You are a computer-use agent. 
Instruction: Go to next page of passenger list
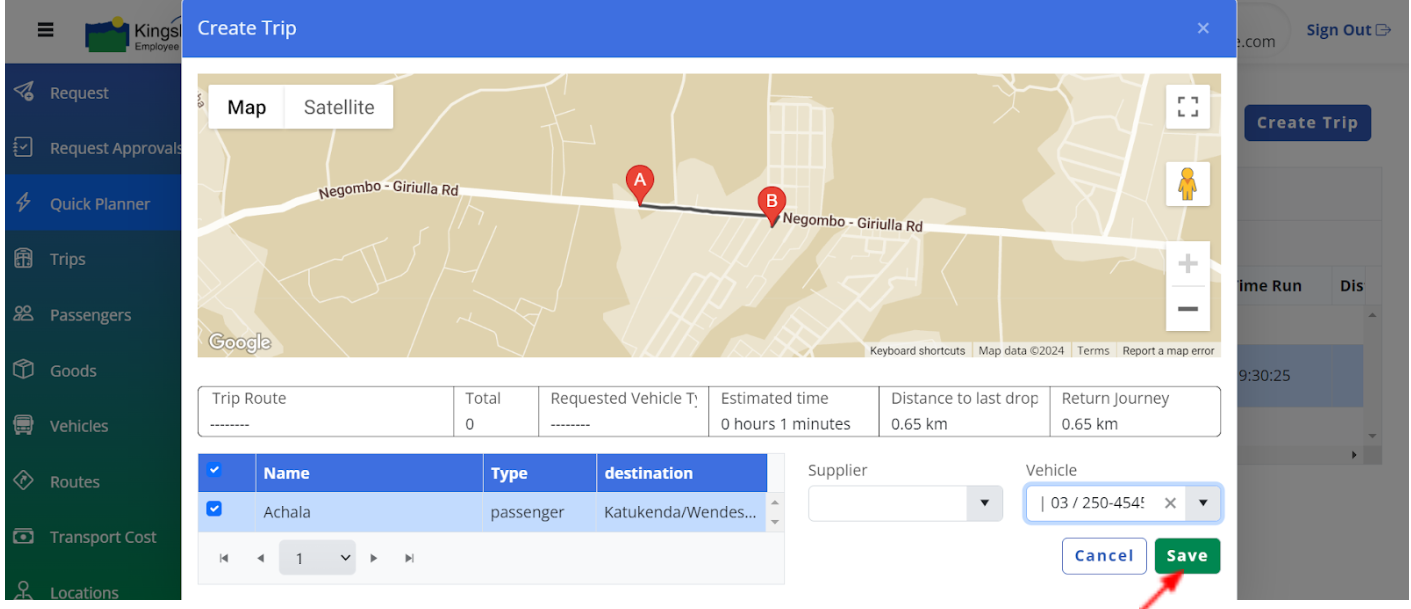(x=374, y=558)
